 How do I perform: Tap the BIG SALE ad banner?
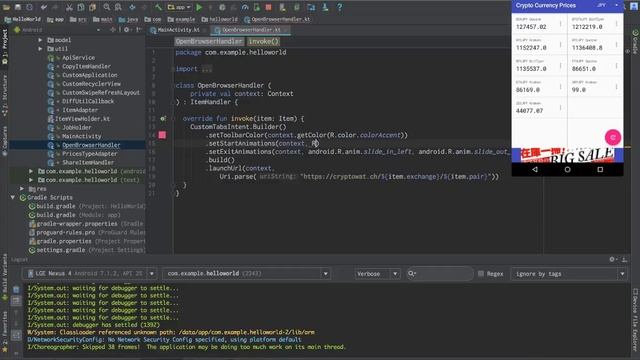[x=567, y=155]
